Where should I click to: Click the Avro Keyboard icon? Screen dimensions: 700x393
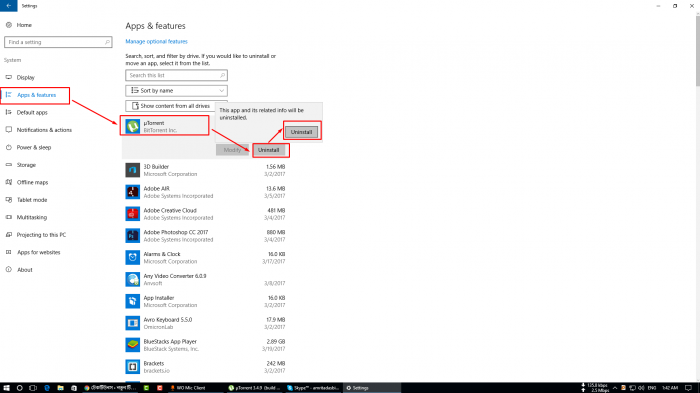(133, 323)
